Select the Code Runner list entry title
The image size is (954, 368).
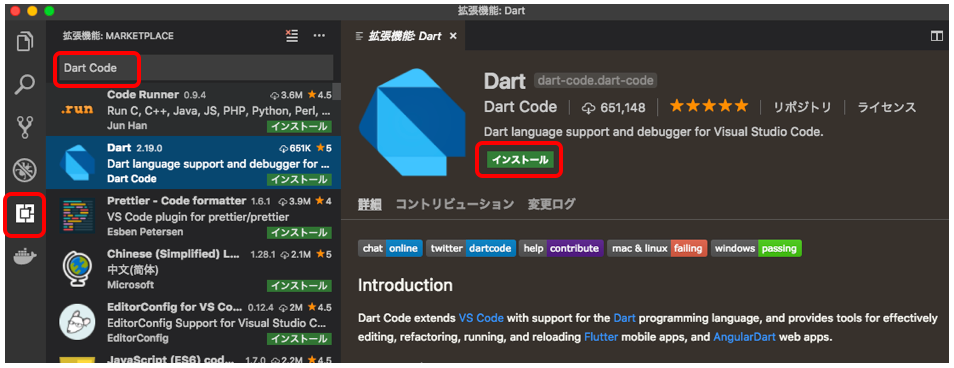coord(143,95)
